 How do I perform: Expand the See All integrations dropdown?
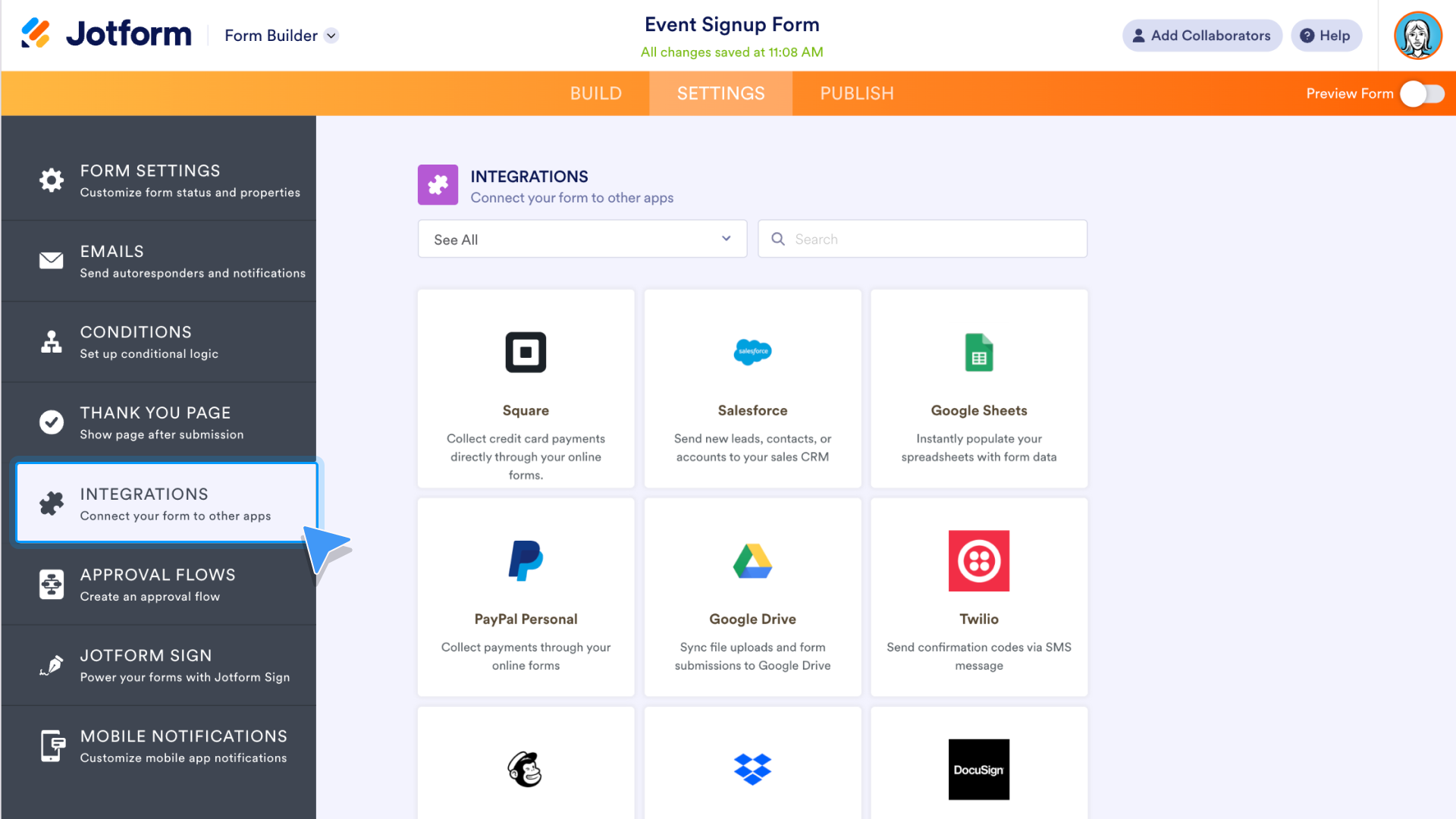point(582,239)
